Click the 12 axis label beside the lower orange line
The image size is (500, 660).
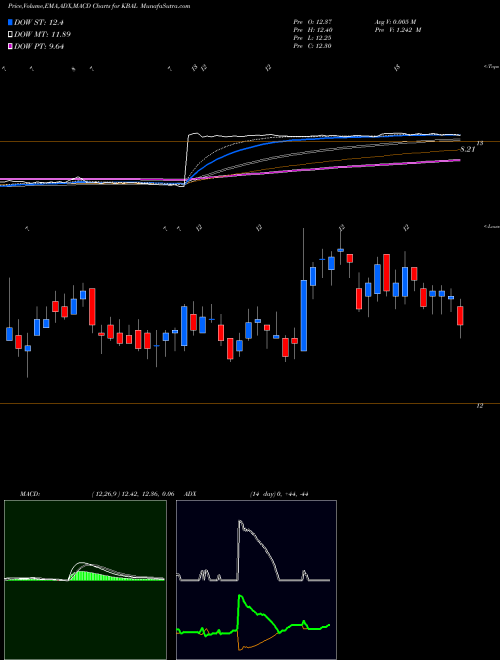(x=479, y=406)
